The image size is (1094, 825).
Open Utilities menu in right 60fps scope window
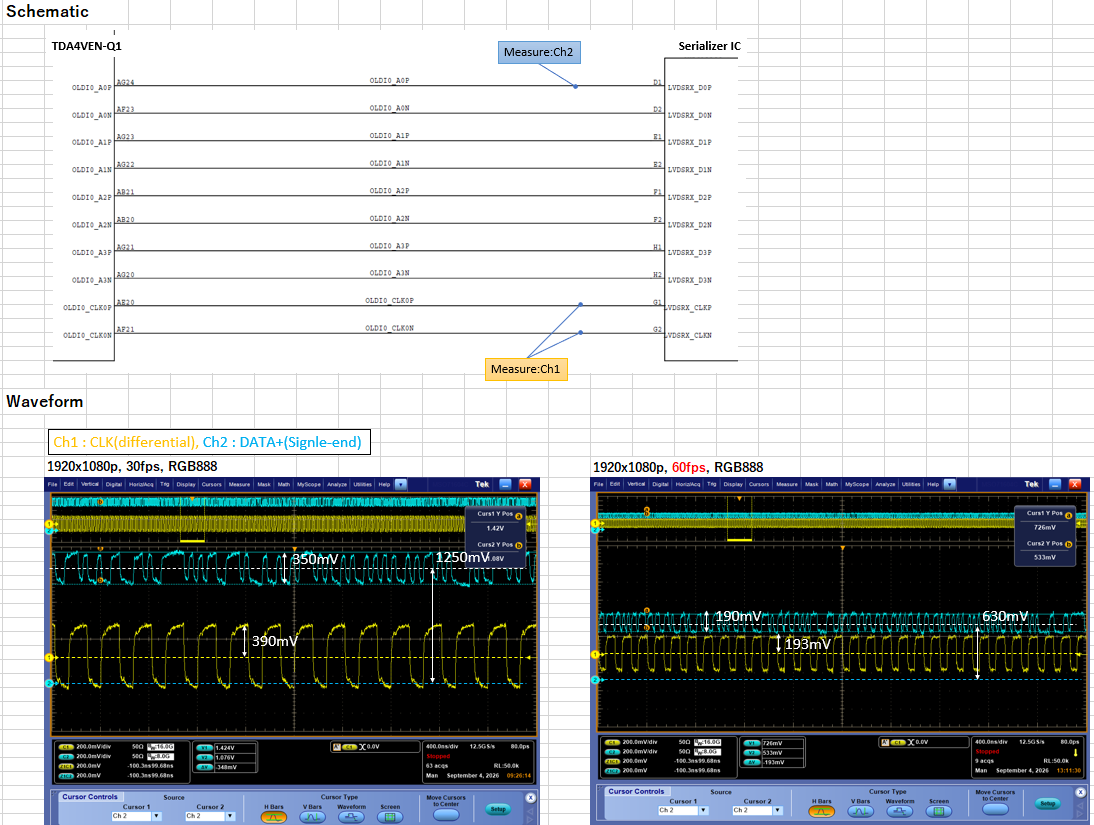(x=911, y=484)
